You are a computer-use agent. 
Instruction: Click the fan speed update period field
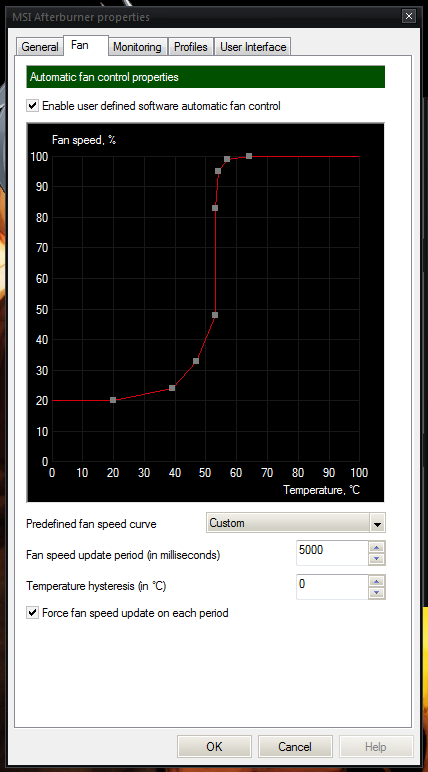[332, 553]
